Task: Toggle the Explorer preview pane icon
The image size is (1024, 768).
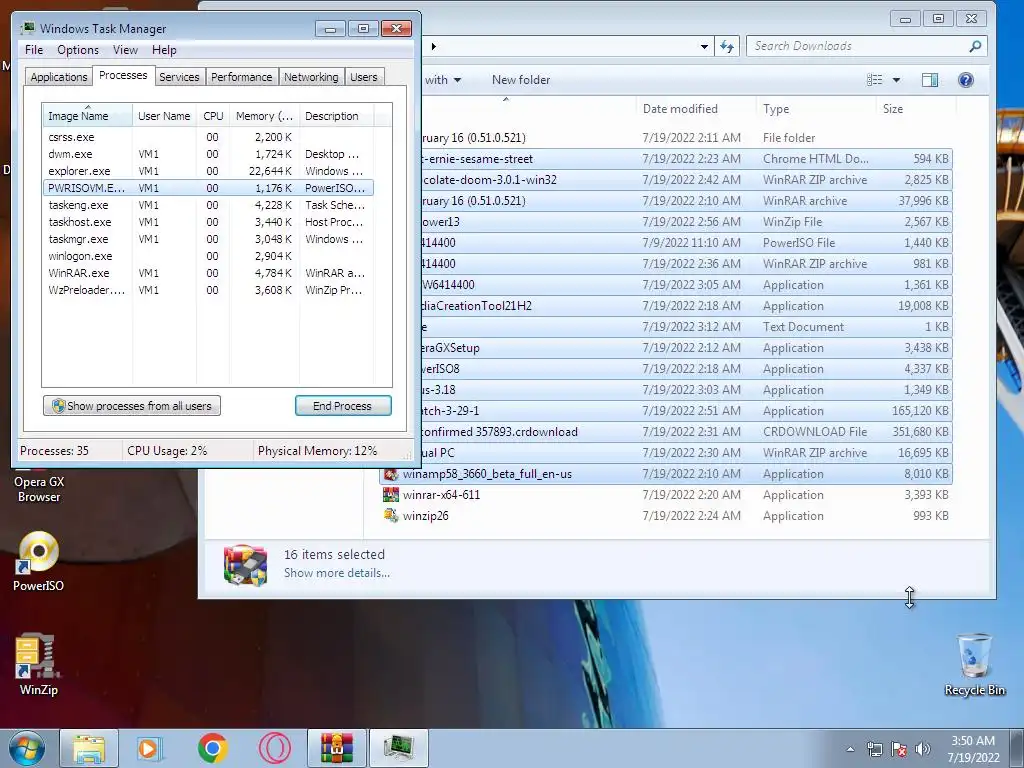Action: pos(929,80)
